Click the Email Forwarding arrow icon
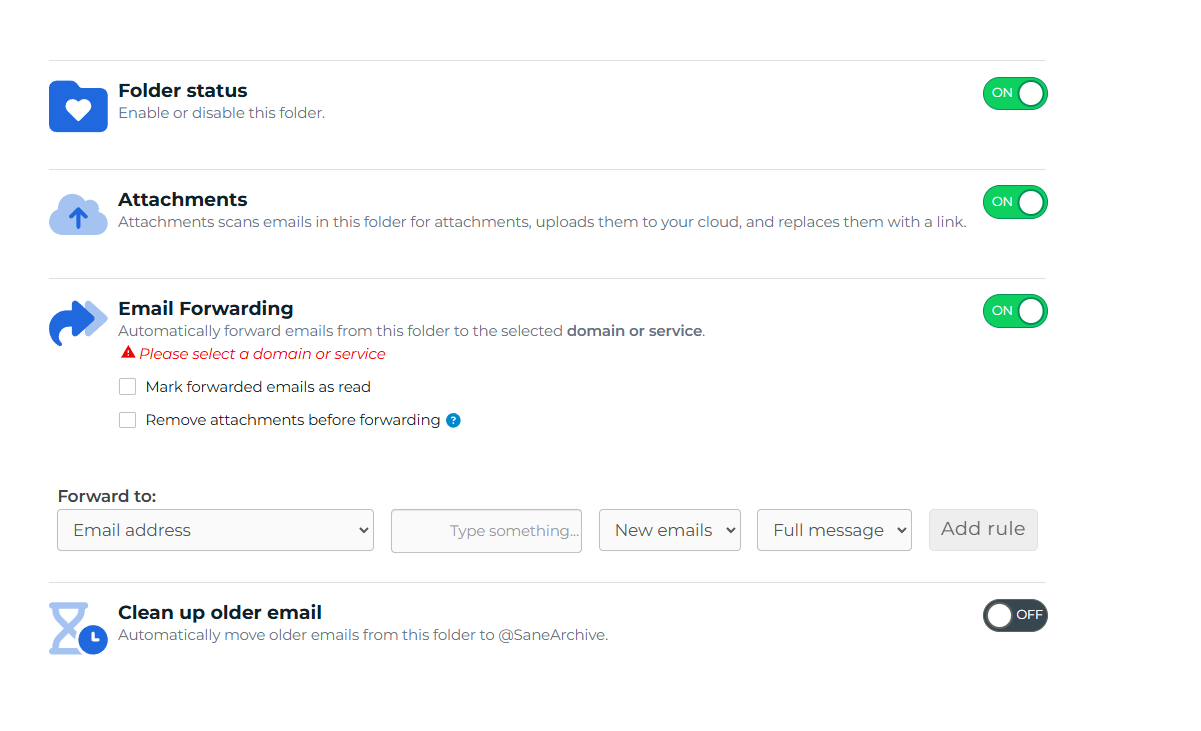1201x731 pixels. [78, 323]
